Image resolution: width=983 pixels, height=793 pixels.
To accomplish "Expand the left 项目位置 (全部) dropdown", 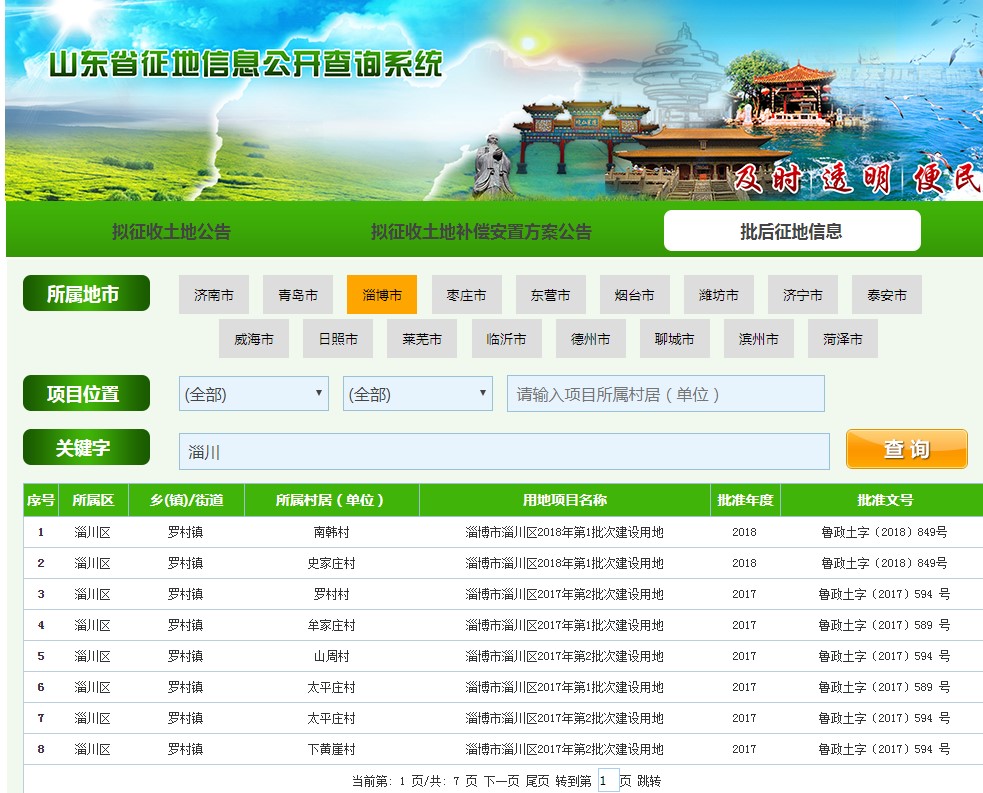I will click(x=254, y=394).
